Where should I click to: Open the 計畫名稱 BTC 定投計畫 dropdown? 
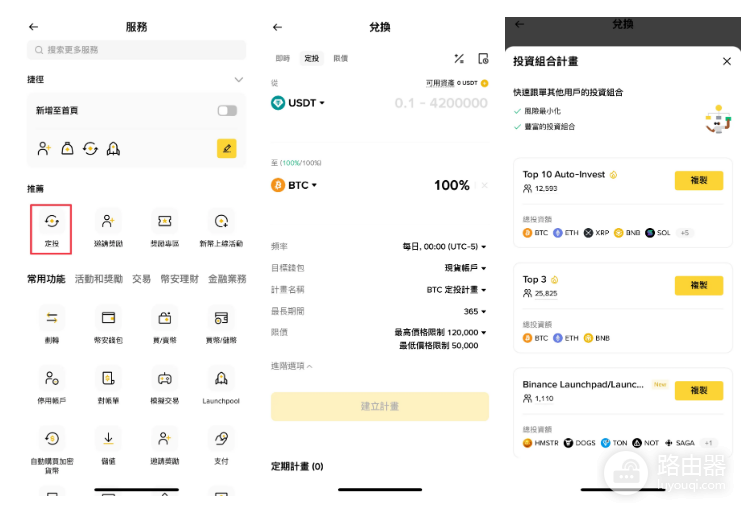click(456, 289)
